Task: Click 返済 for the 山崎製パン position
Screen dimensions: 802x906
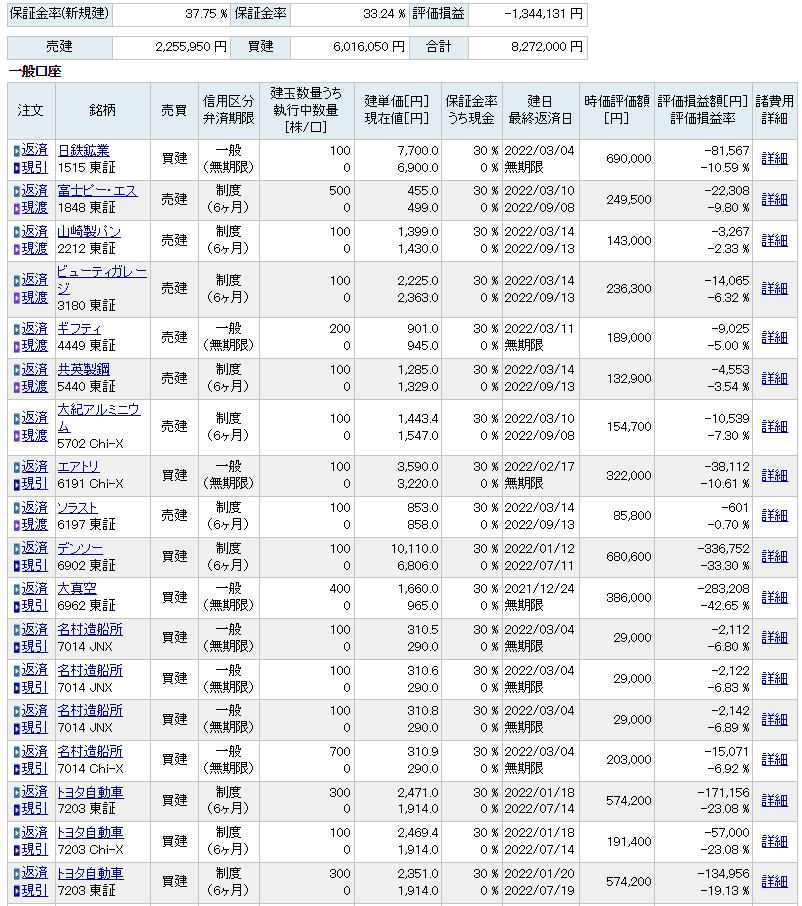Action: 35,231
